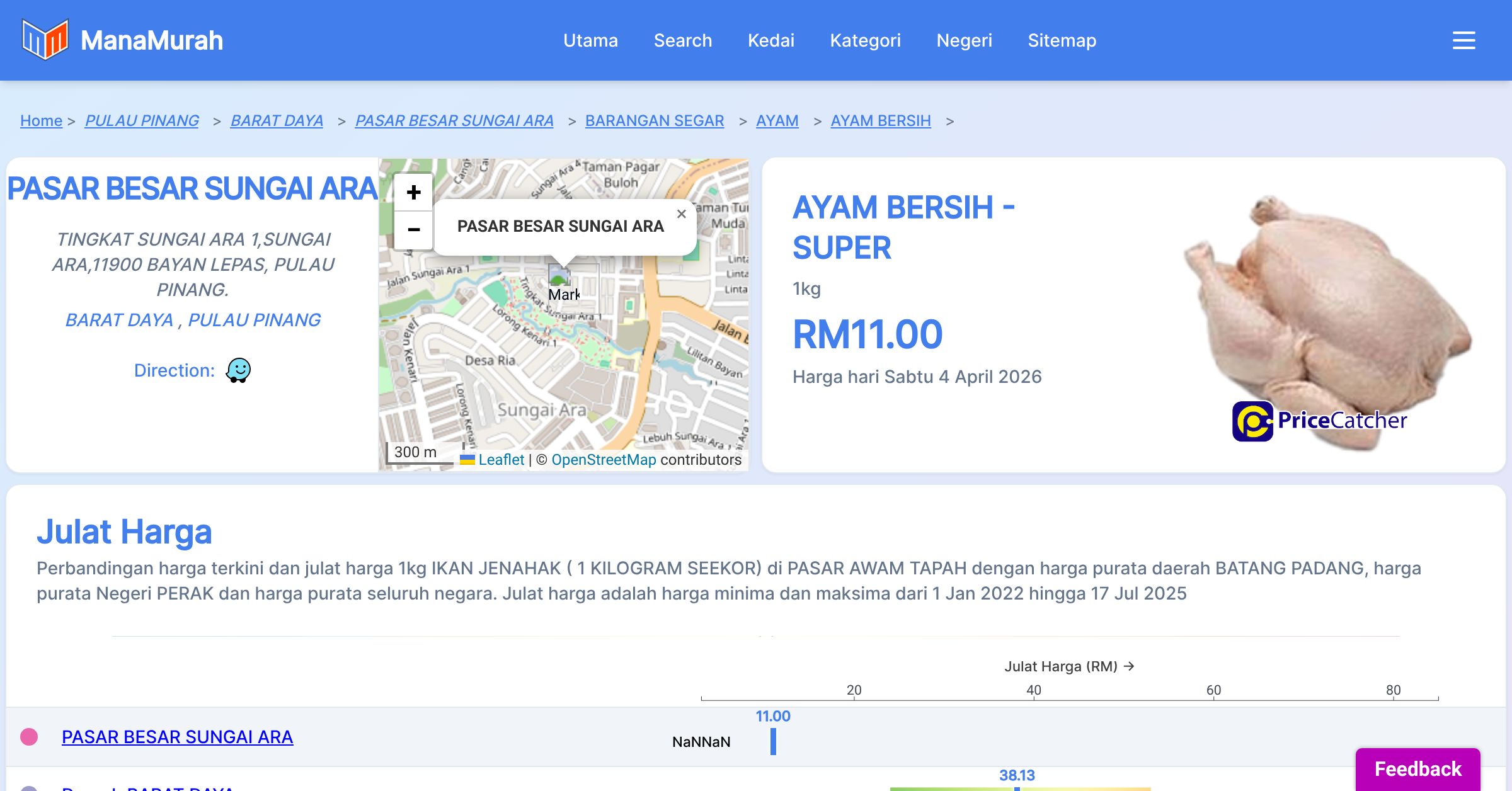Open Kategori in the navigation

[865, 40]
